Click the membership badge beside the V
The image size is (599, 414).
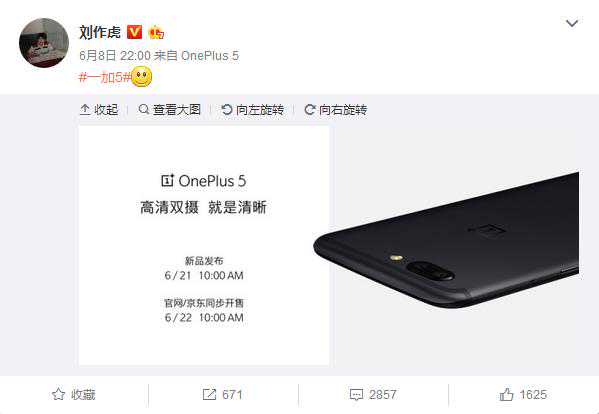(156, 33)
